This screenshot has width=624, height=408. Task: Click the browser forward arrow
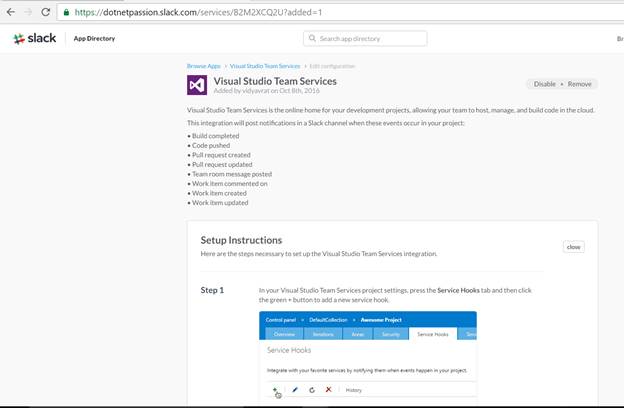pyautogui.click(x=28, y=12)
